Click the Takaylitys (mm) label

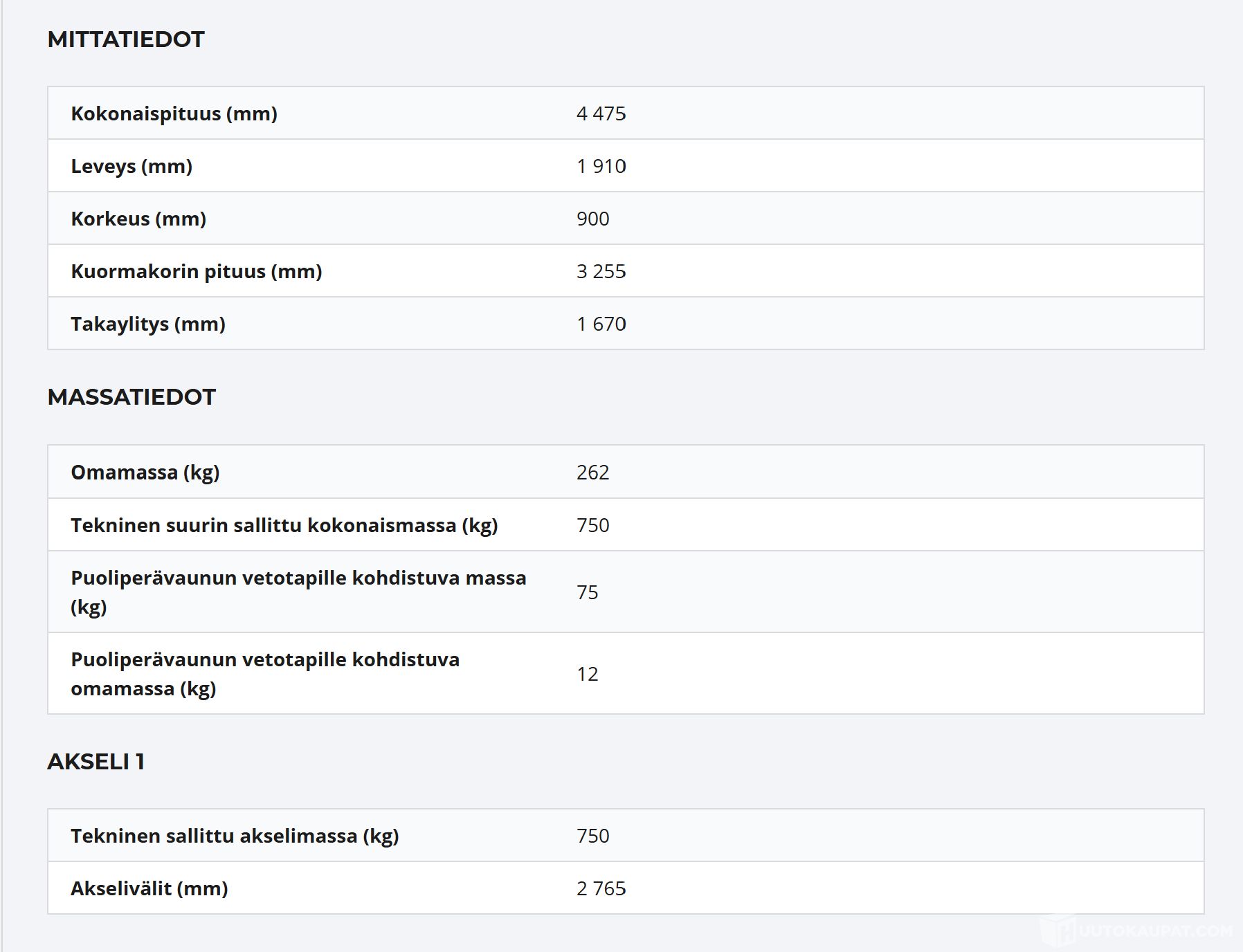click(148, 324)
